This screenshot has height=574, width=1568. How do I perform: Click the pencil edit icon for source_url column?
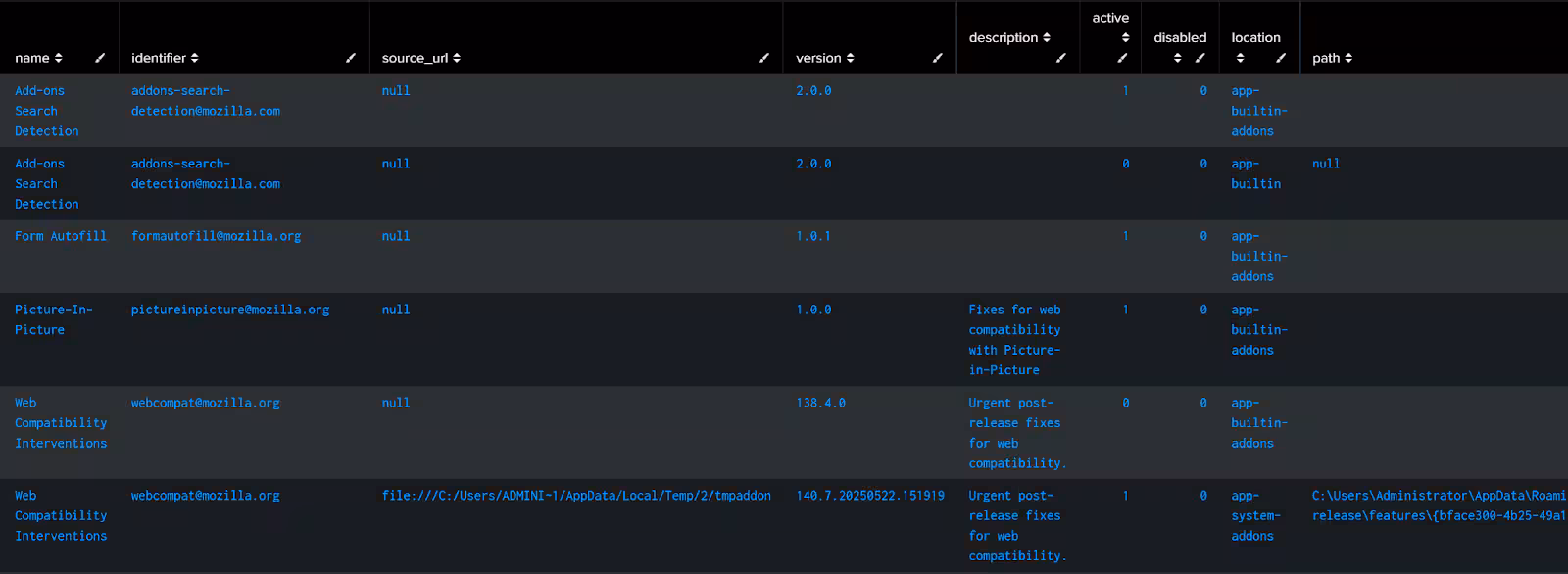(764, 58)
